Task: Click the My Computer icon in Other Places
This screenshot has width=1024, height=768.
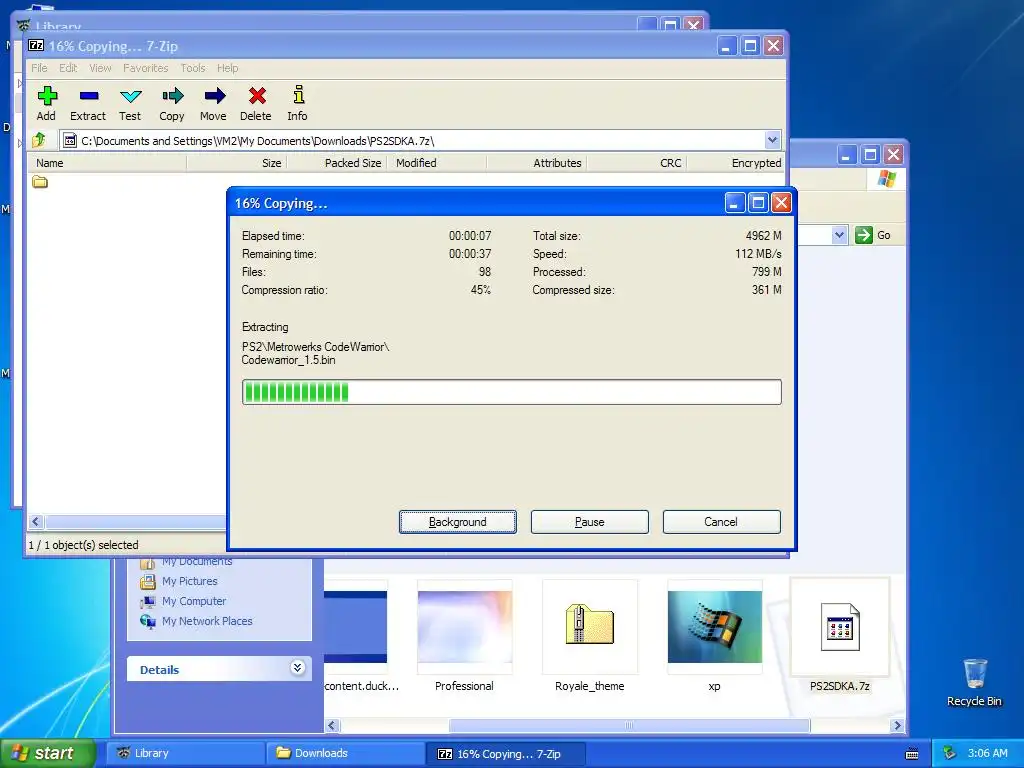Action: point(148,601)
